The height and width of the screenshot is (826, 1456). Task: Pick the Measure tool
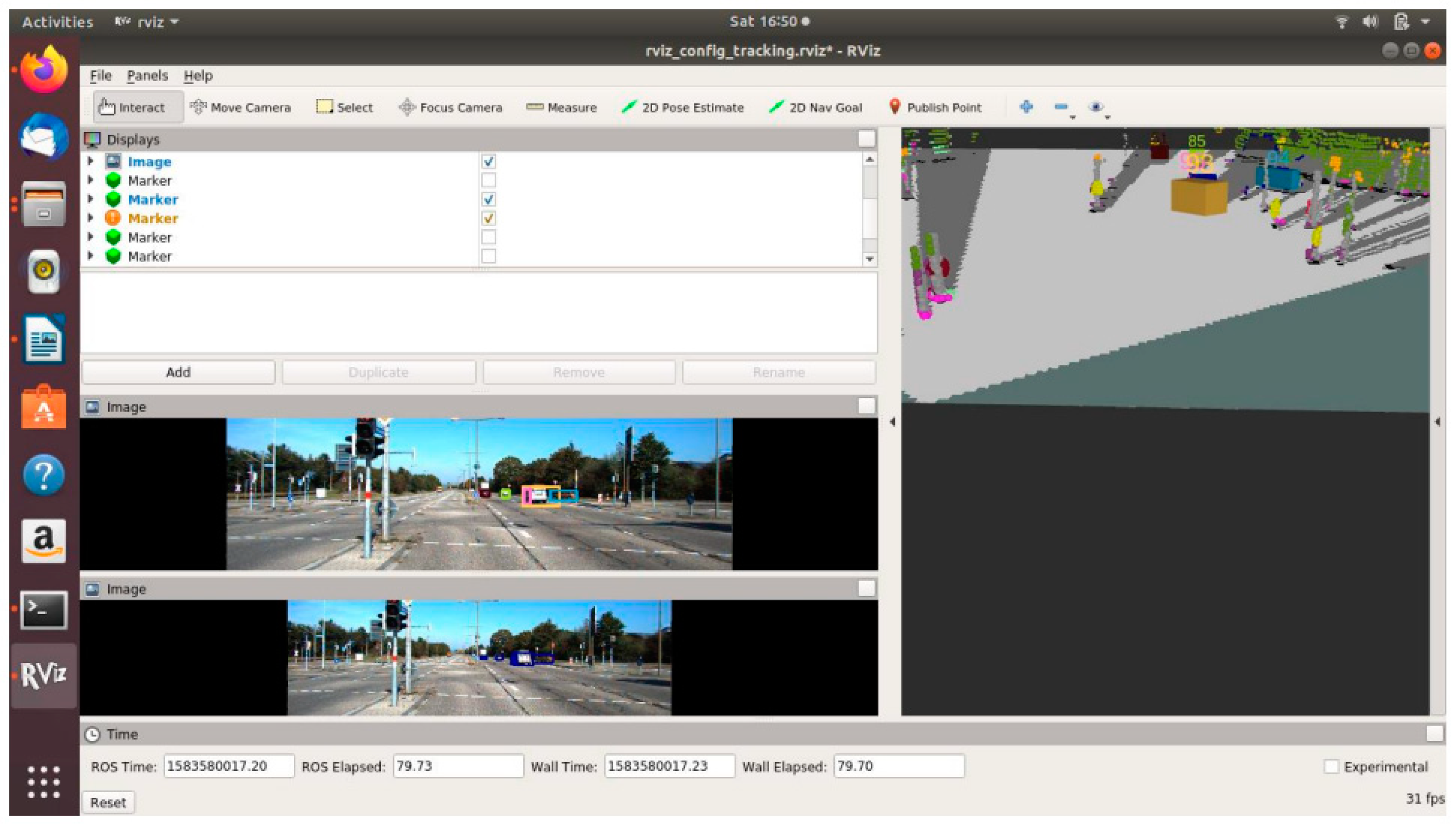561,107
